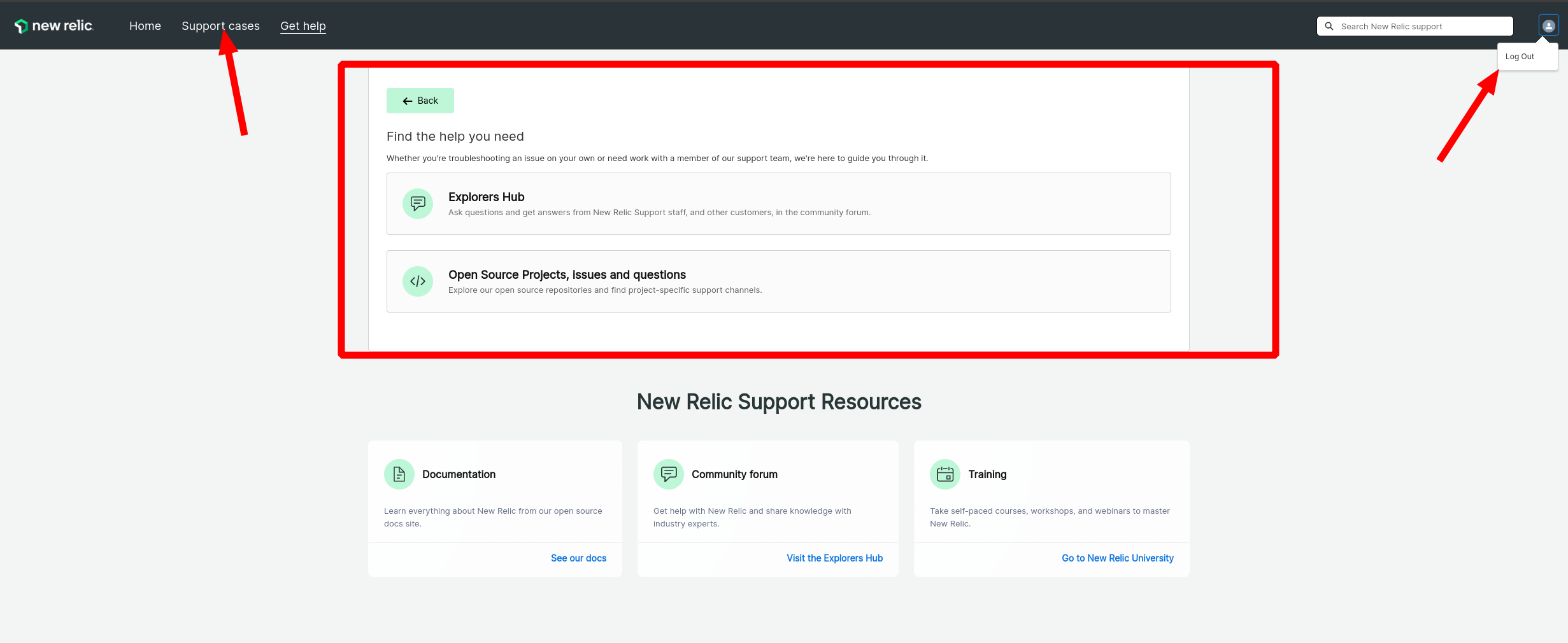Image resolution: width=1568 pixels, height=643 pixels.
Task: Go to the Home nav item
Action: (145, 26)
